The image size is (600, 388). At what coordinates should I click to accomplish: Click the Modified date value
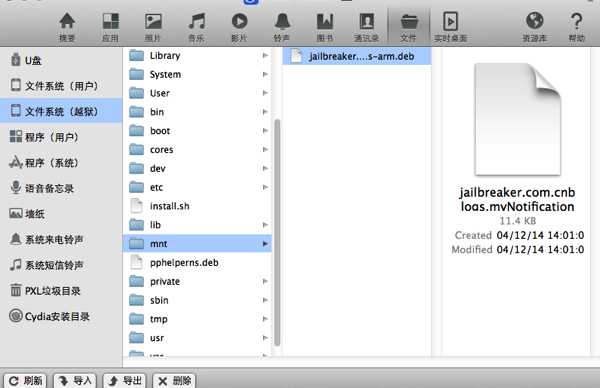(x=540, y=249)
